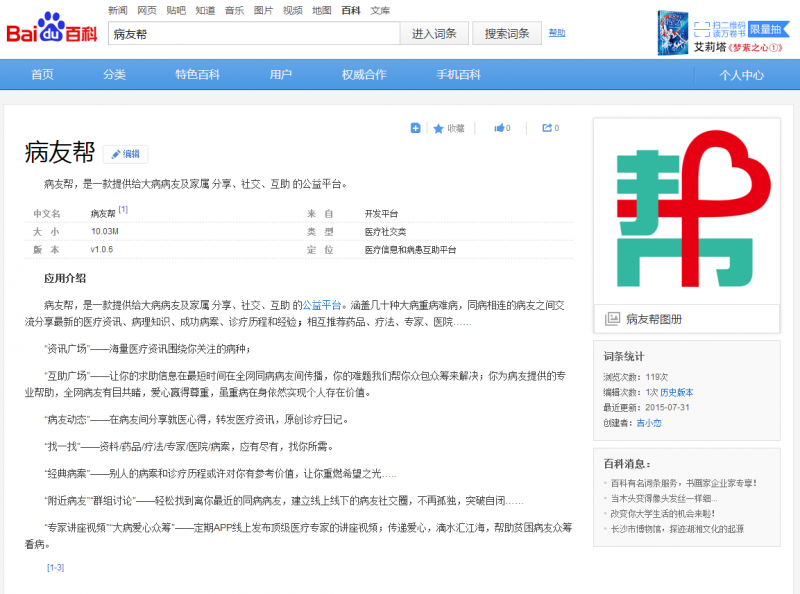The width and height of the screenshot is (800, 594).
Task: Click the 最近更新 2015-07-31 date
Action: 646,407
